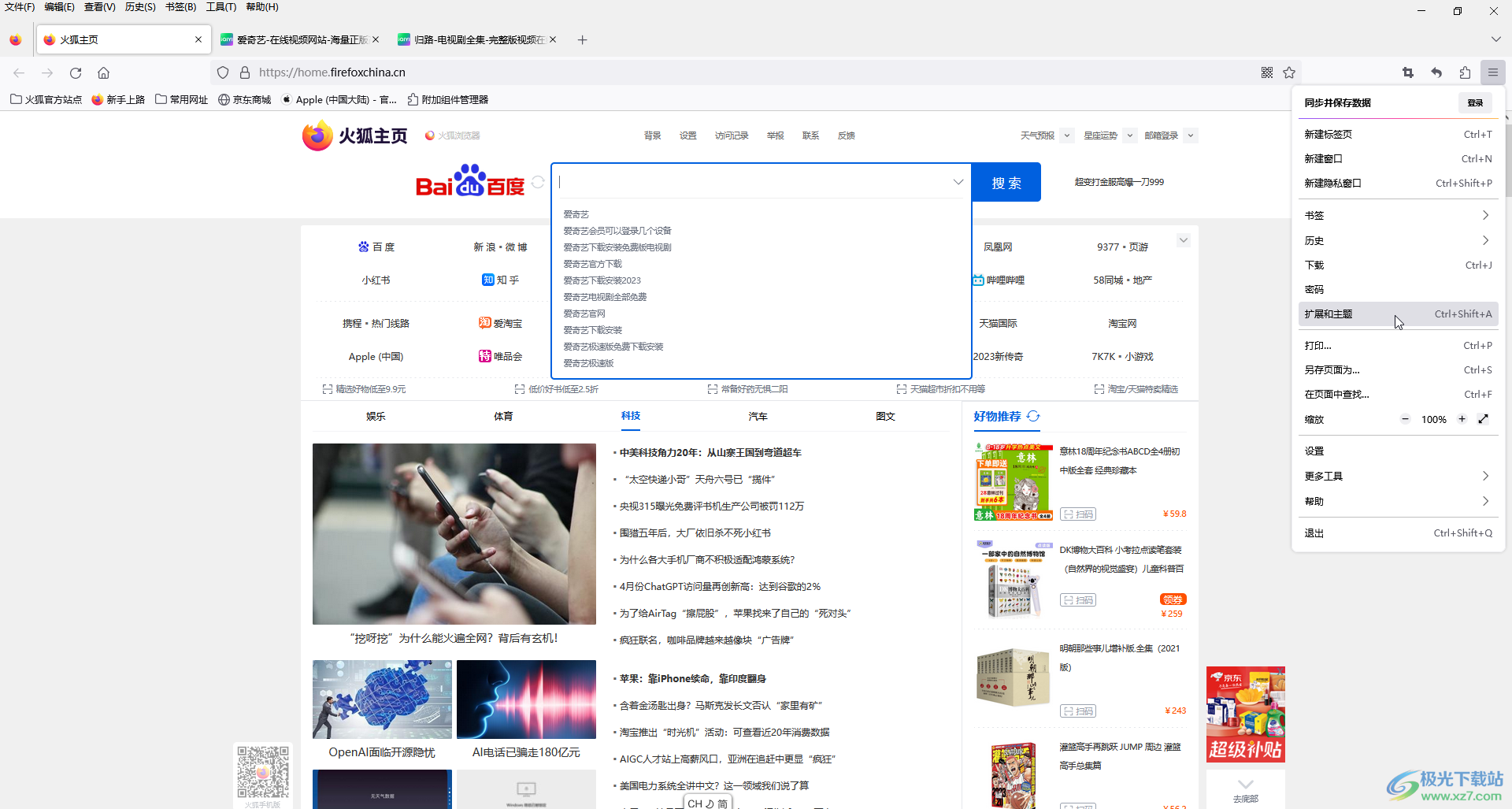Click the site security padlock icon
The image size is (1512, 809).
(x=245, y=72)
